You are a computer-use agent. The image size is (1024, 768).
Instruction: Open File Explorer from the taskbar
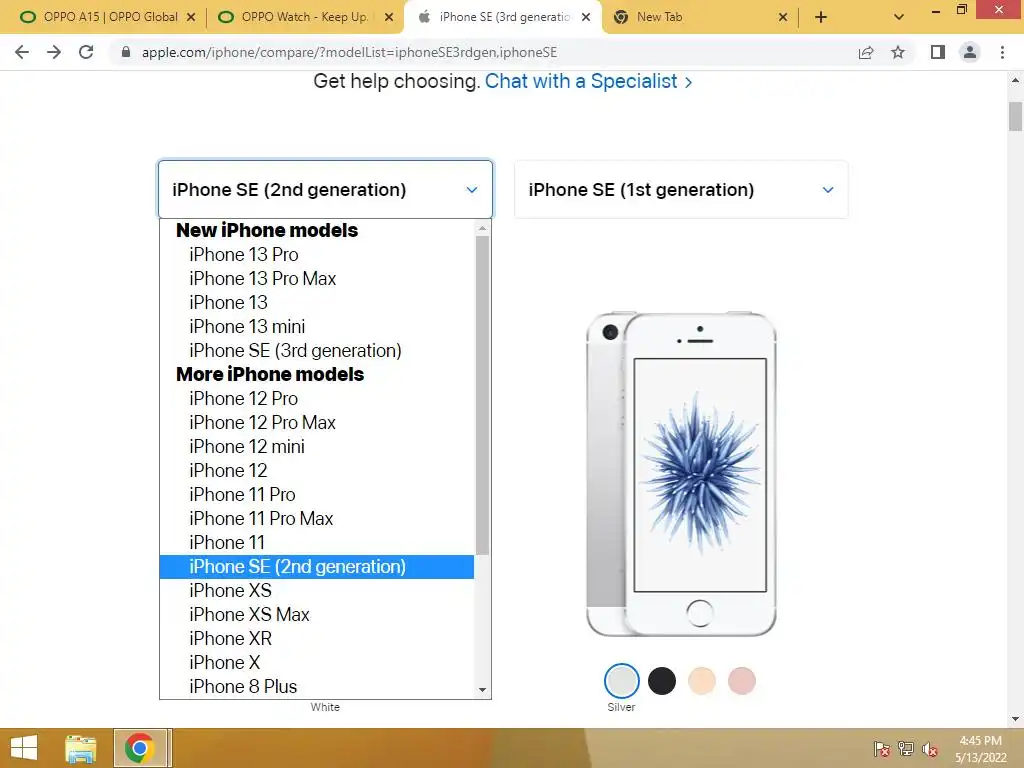[81, 748]
